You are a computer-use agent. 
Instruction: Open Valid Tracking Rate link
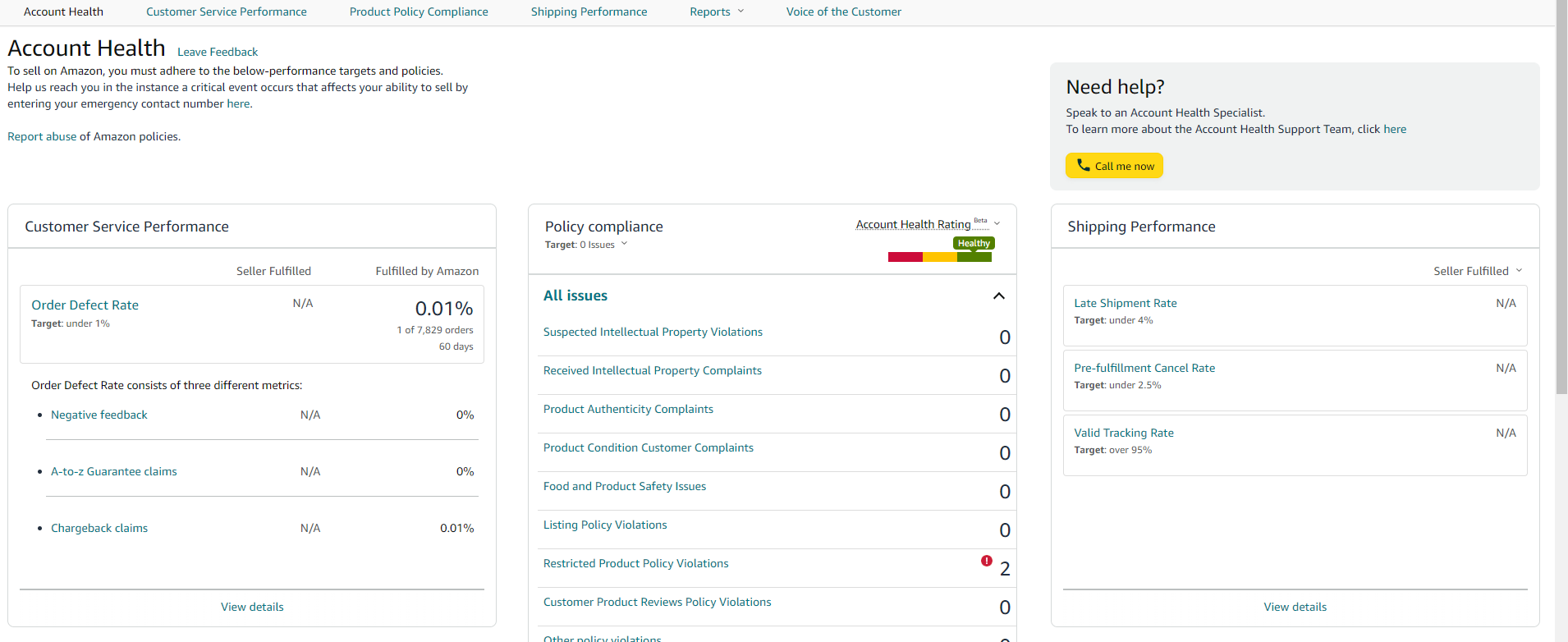point(1124,433)
